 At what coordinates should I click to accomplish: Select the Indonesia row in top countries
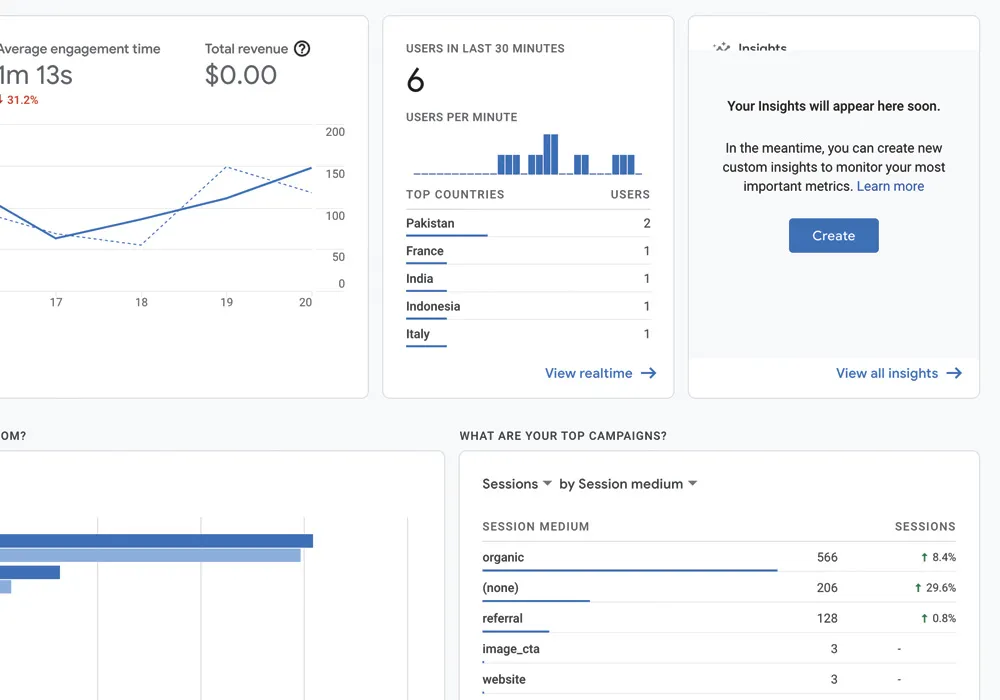point(528,307)
